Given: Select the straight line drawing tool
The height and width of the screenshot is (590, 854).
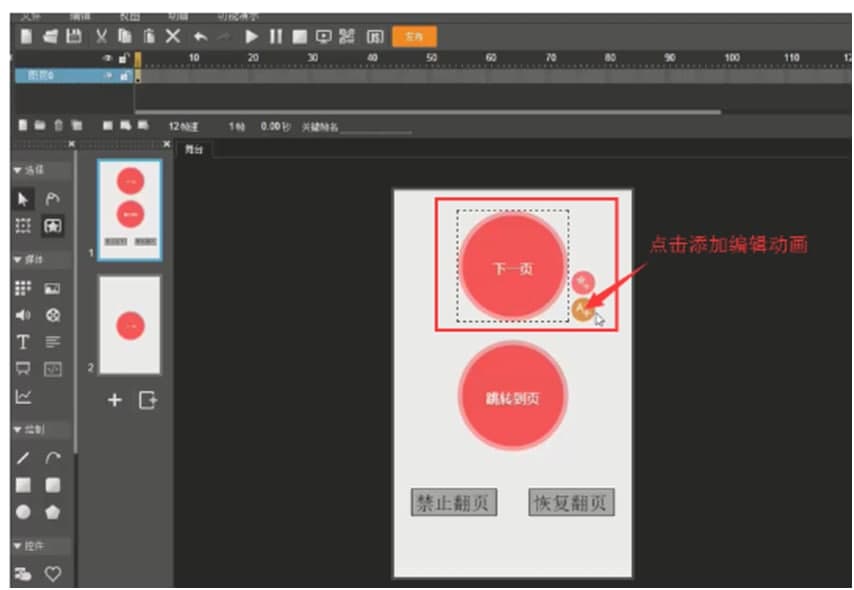Looking at the screenshot, I should 24,458.
